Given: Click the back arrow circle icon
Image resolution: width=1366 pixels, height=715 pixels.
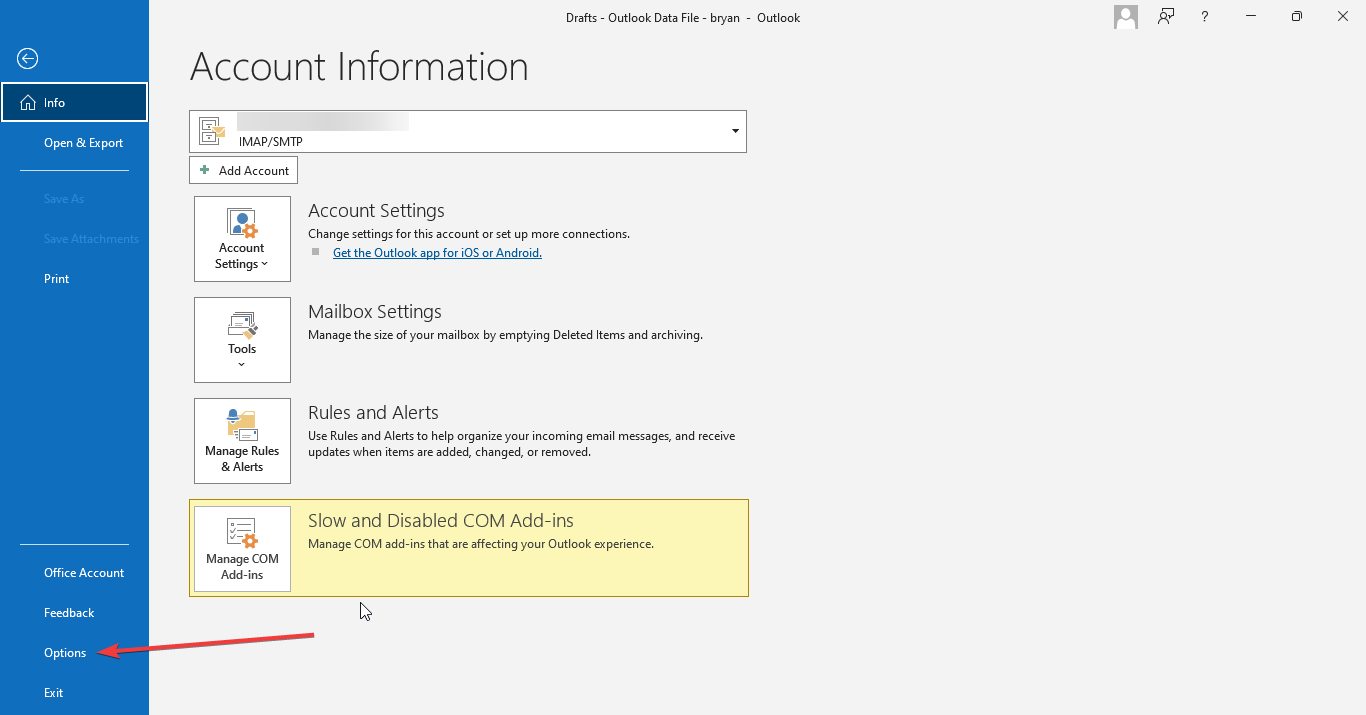Looking at the screenshot, I should point(27,59).
